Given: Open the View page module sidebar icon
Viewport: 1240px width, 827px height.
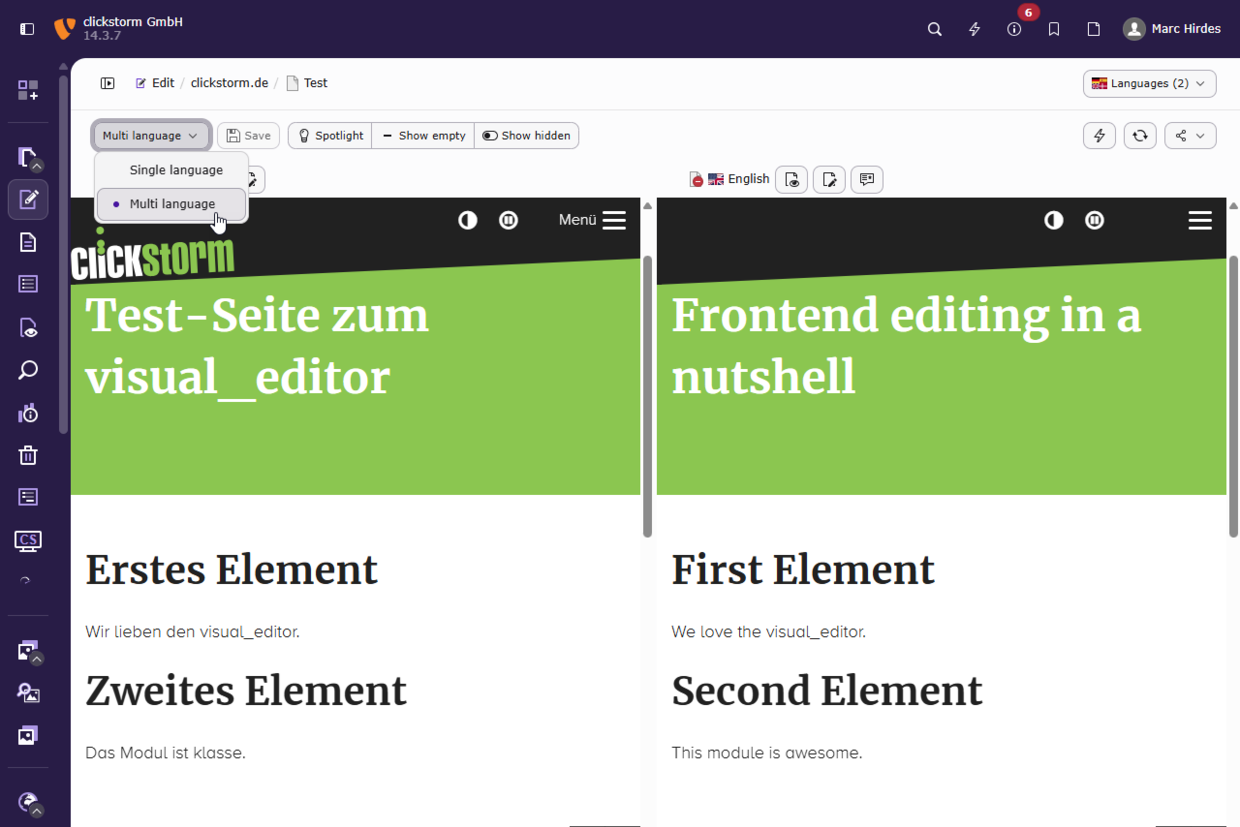Looking at the screenshot, I should (28, 328).
